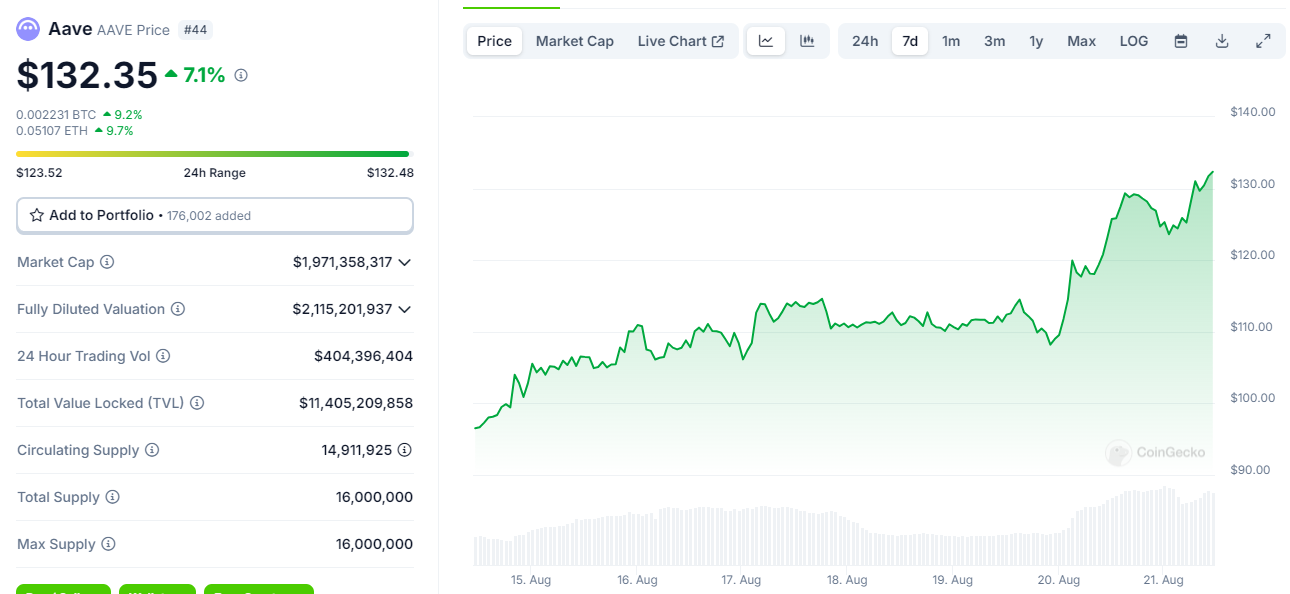Download chart data using download icon

click(1222, 41)
